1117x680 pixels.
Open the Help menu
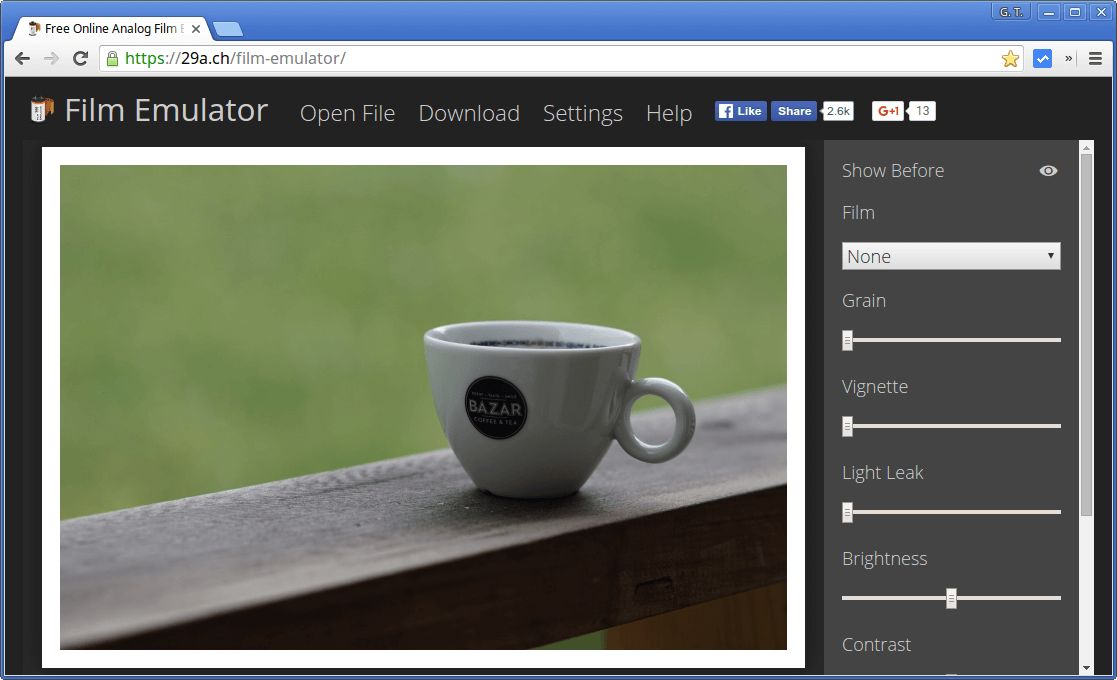668,113
